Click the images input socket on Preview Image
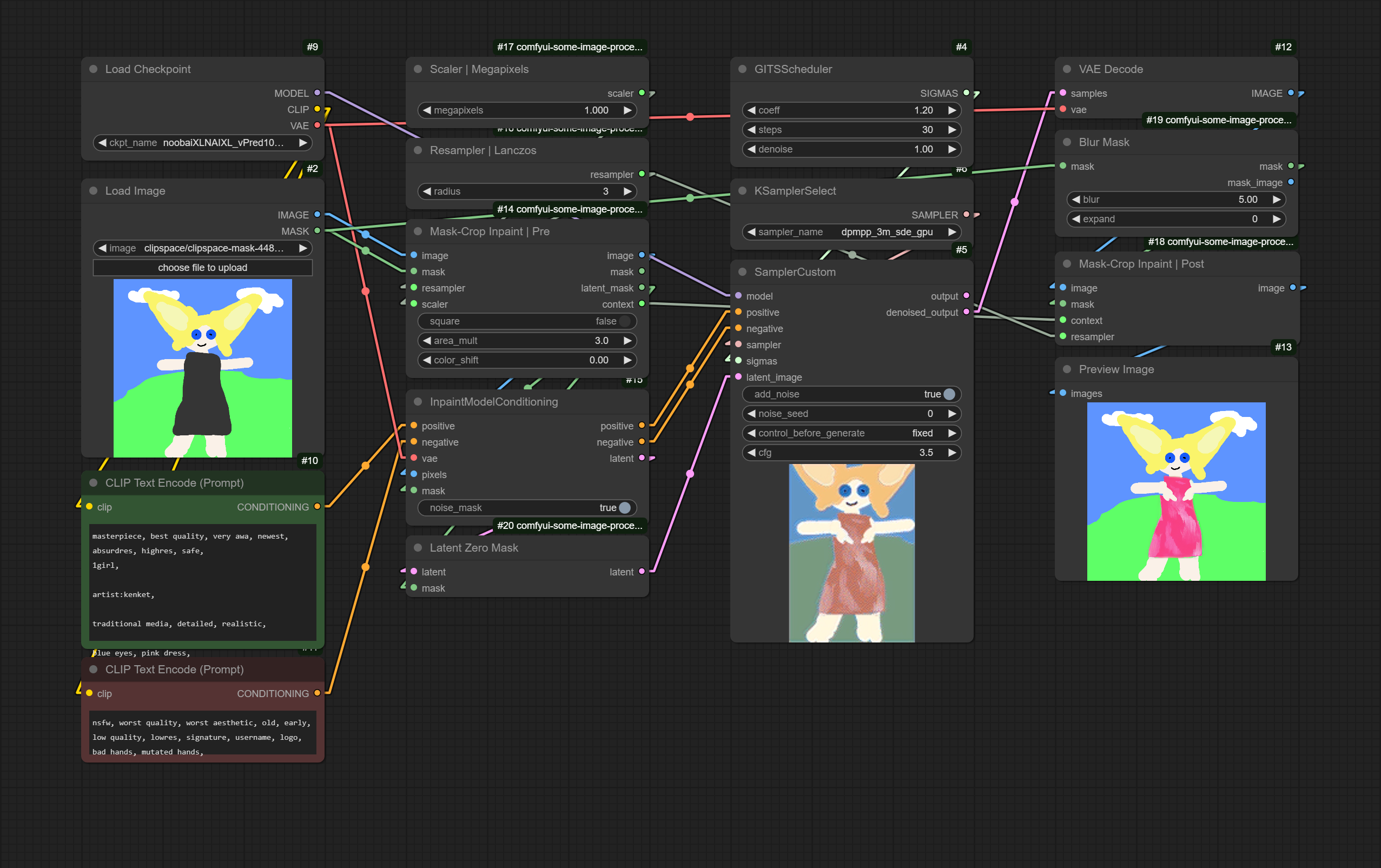This screenshot has width=1381, height=868. pyautogui.click(x=1063, y=393)
